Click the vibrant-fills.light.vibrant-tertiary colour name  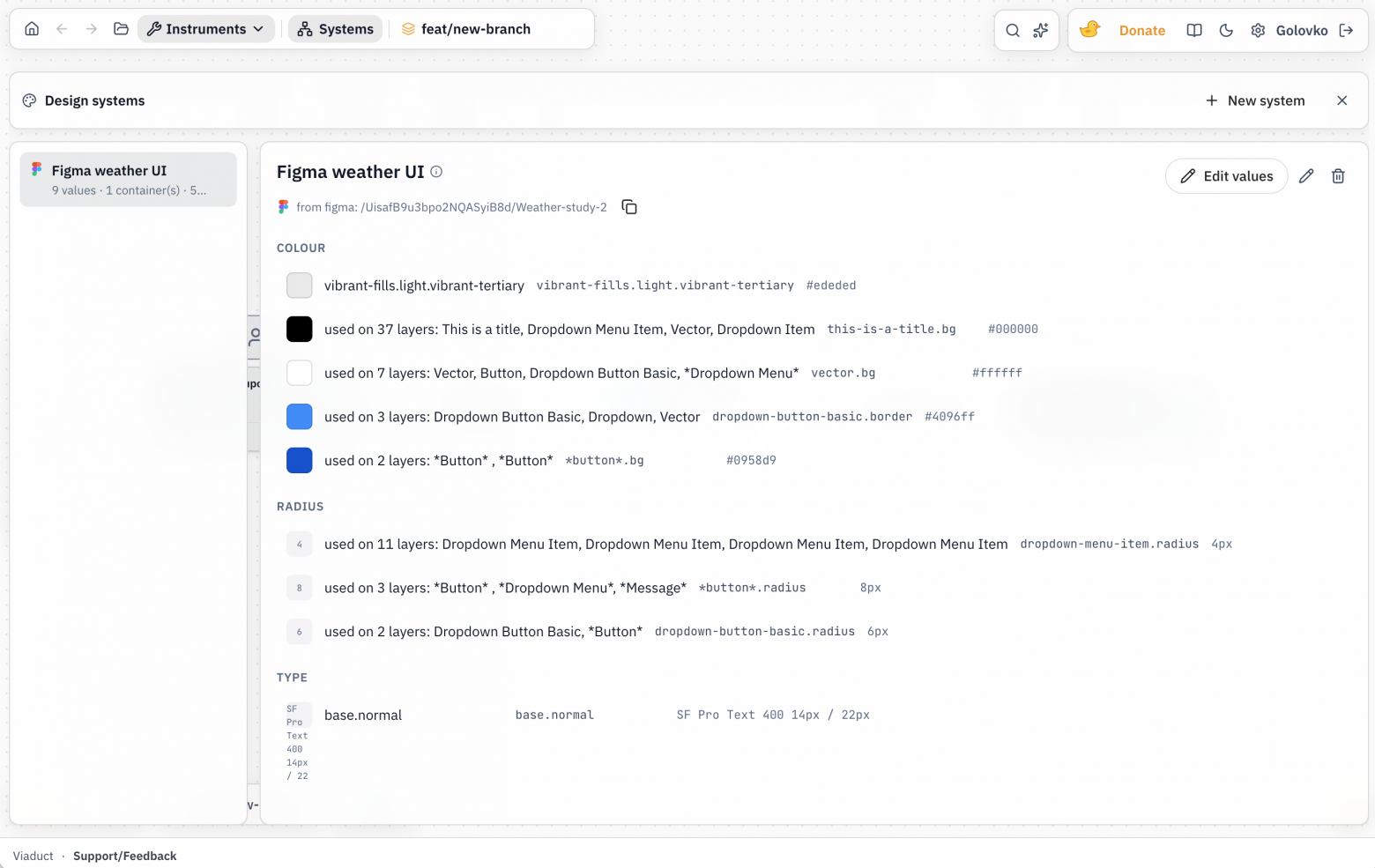coord(424,286)
